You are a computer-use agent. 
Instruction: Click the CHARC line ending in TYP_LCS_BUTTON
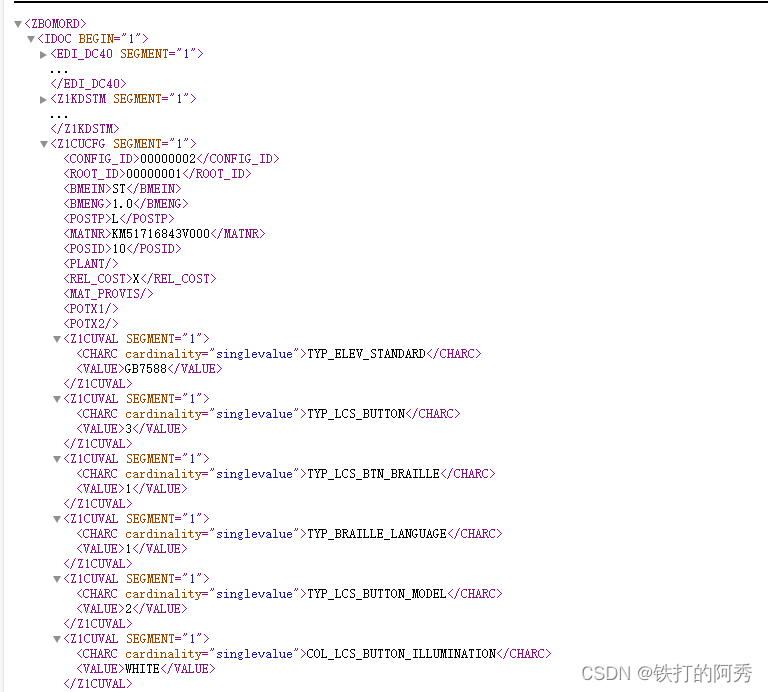pyautogui.click(x=268, y=414)
